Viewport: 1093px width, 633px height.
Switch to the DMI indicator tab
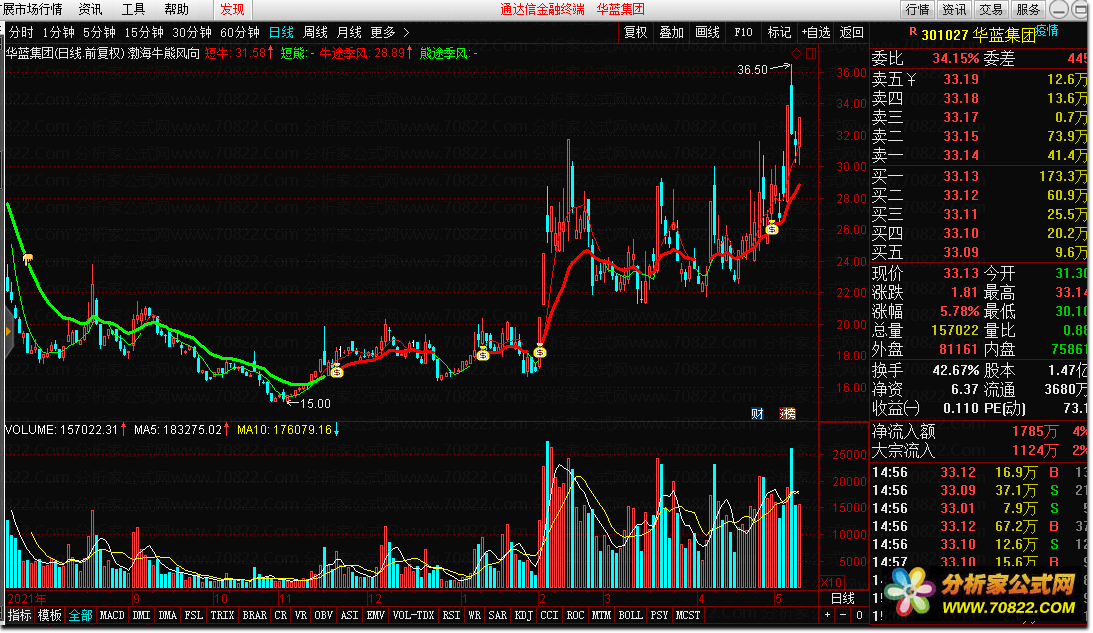tap(142, 615)
